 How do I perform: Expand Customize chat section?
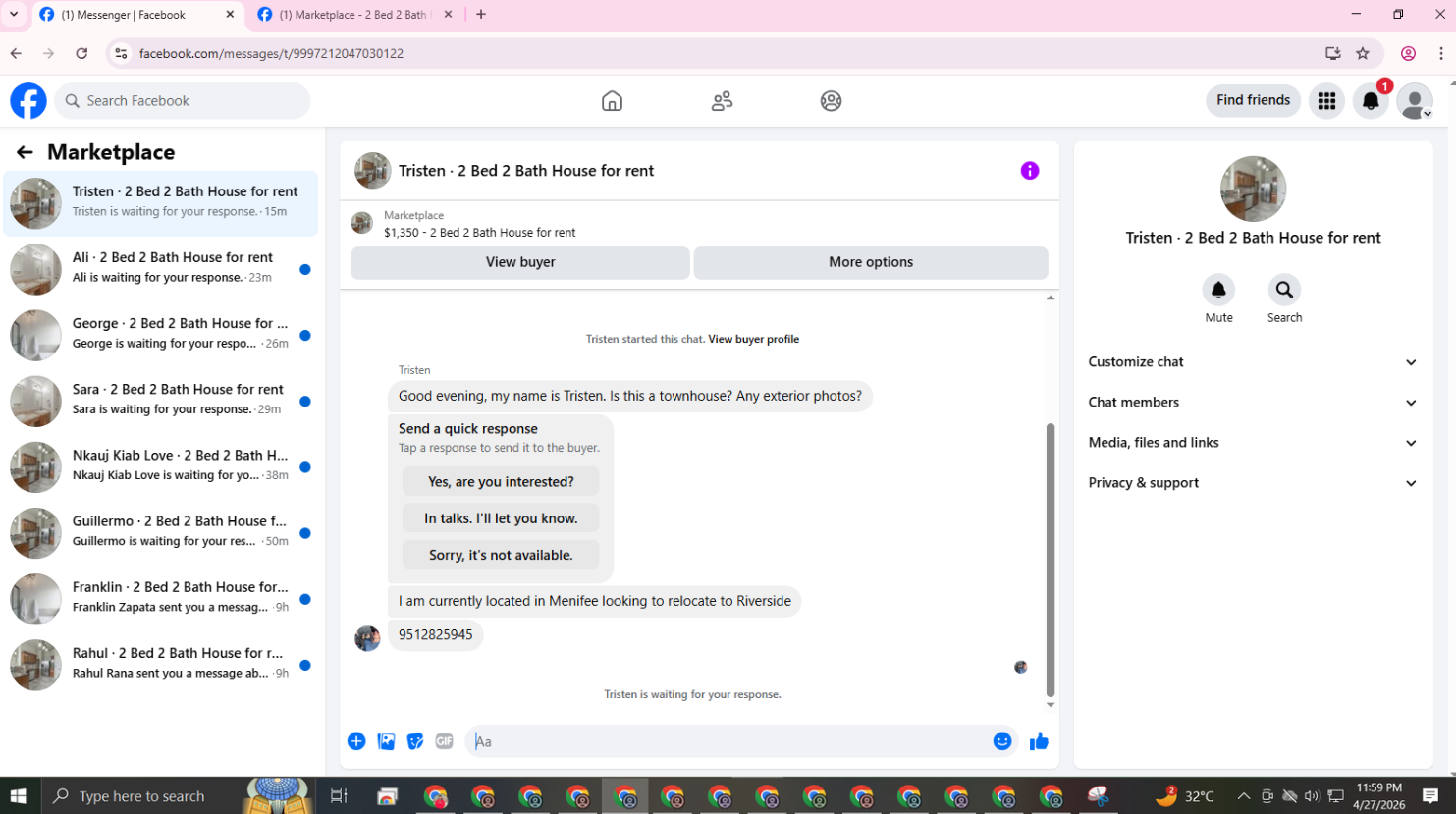point(1253,362)
